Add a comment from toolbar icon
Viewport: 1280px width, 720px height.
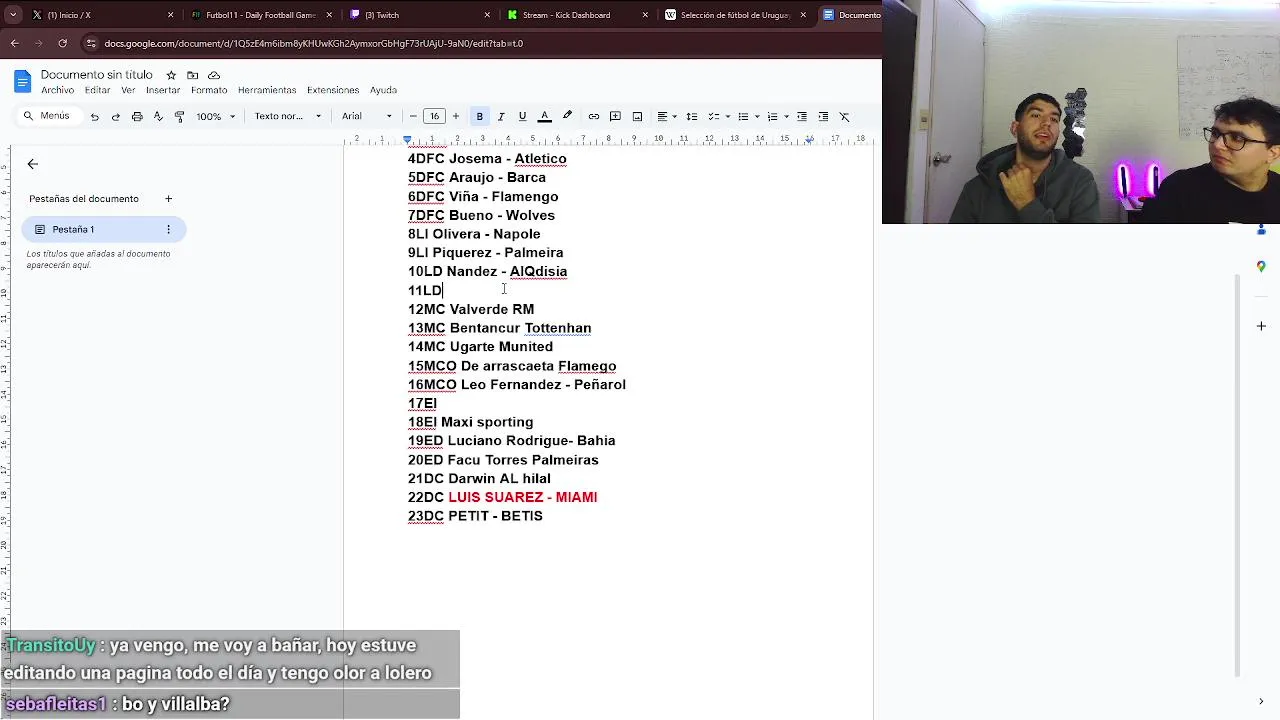tap(615, 117)
